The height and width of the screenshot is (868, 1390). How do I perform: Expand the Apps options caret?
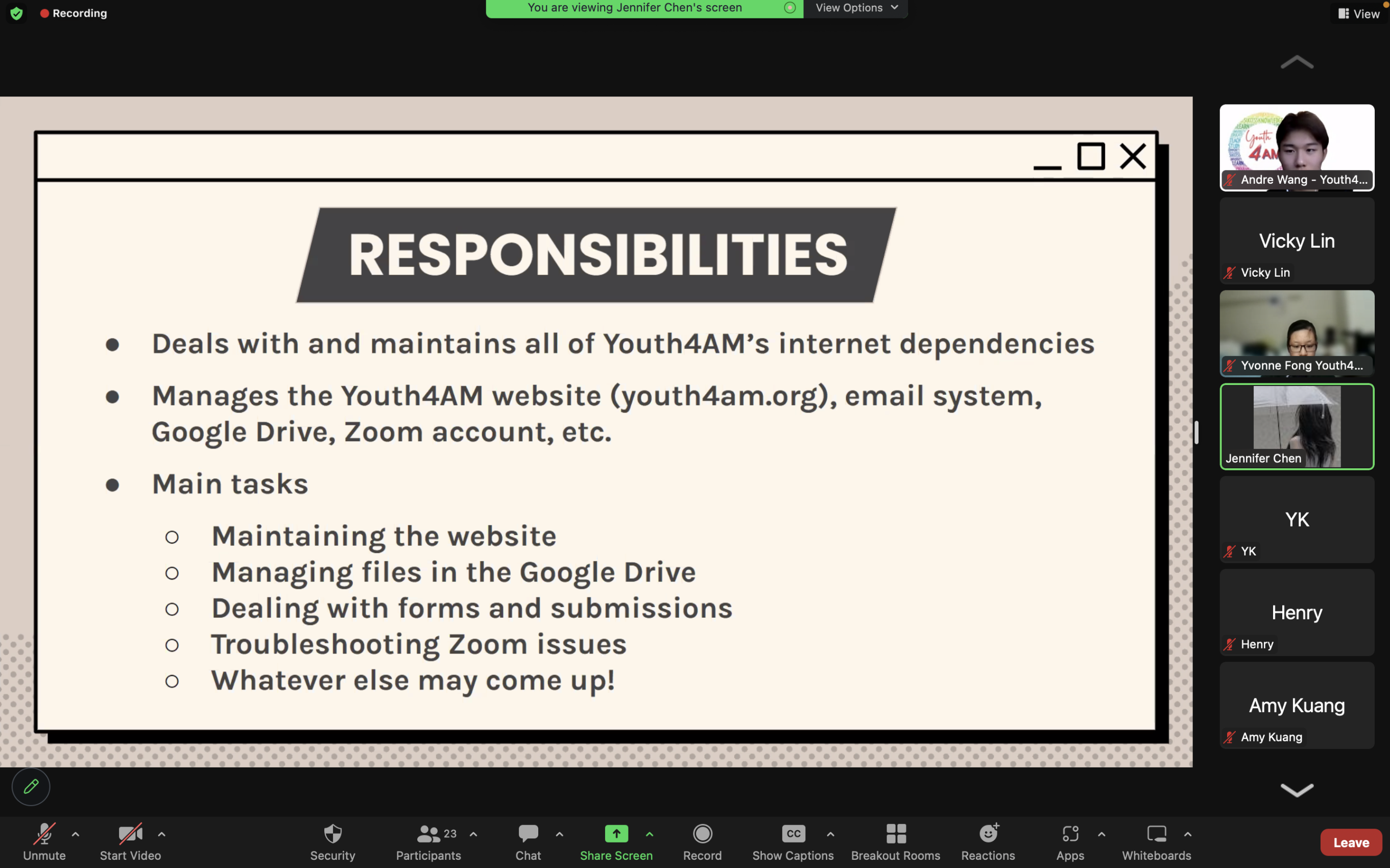pos(1101,834)
